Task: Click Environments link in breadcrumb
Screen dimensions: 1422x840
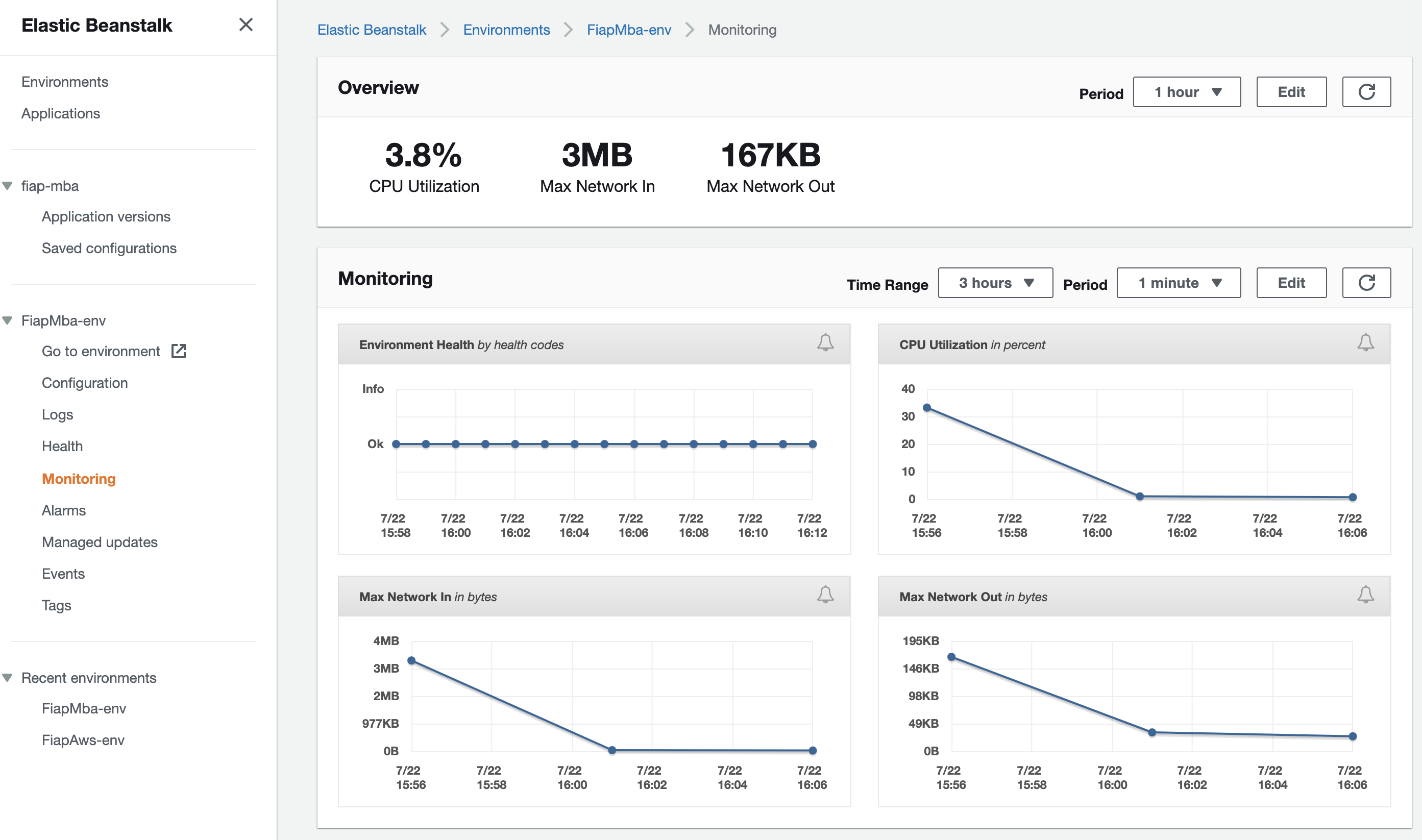Action: [x=506, y=30]
